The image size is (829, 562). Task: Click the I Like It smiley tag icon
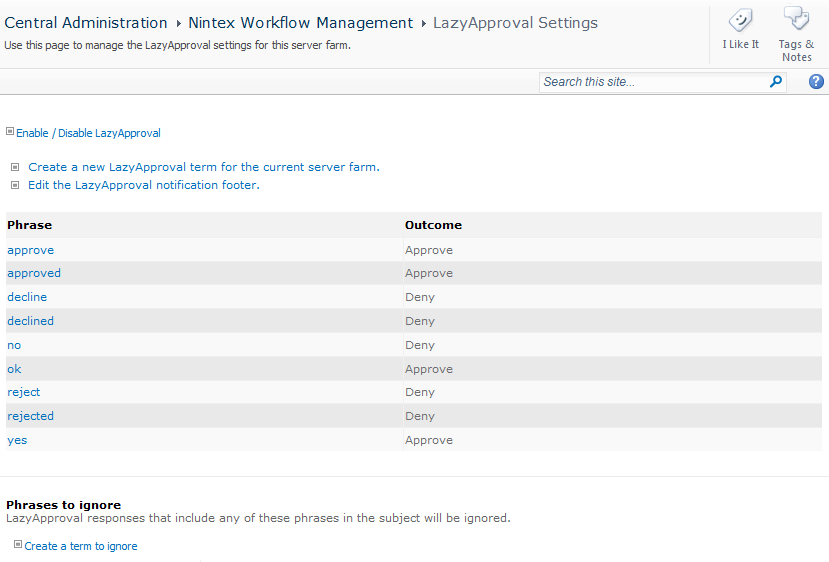point(740,21)
